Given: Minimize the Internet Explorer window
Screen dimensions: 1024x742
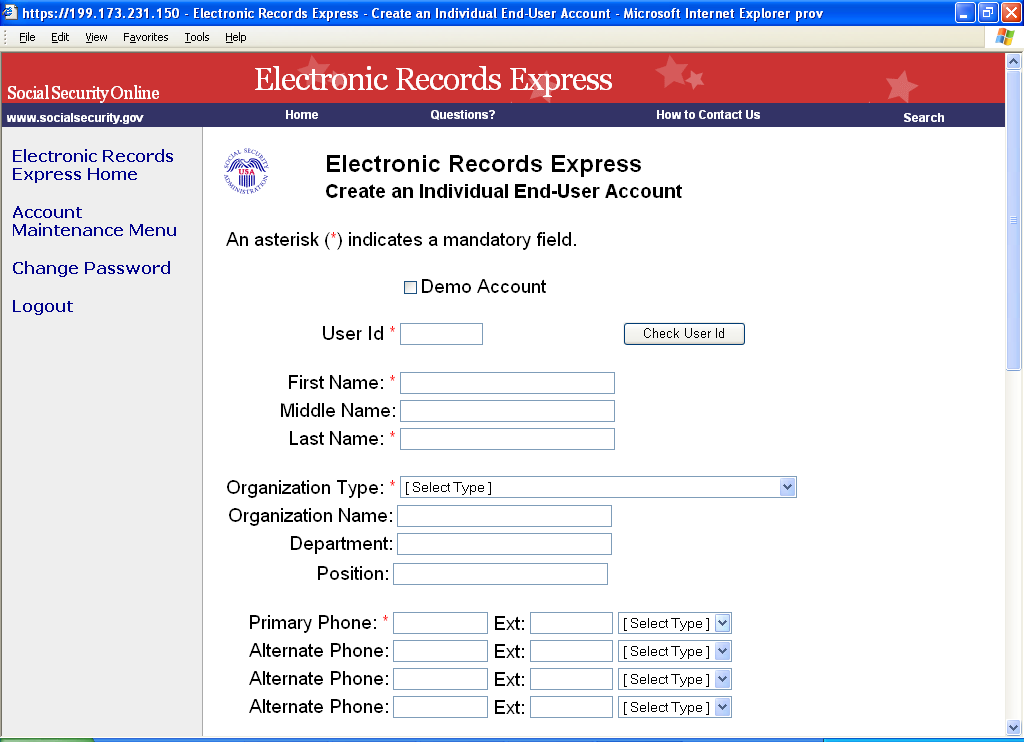Looking at the screenshot, I should [965, 12].
